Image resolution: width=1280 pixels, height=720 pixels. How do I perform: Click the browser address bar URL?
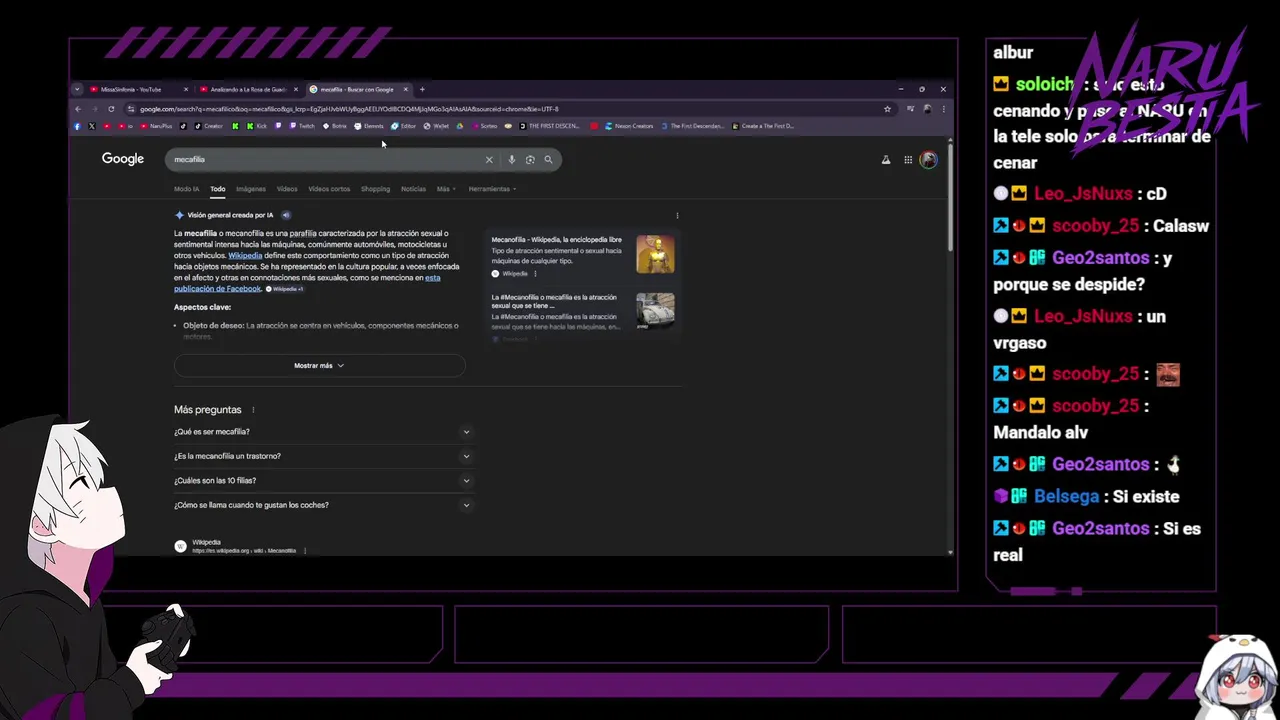pyautogui.click(x=349, y=108)
